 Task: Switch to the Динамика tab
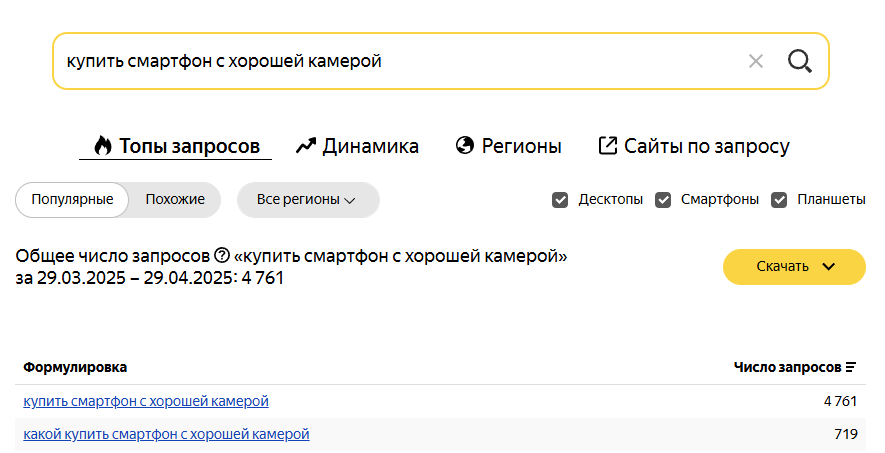click(x=357, y=146)
